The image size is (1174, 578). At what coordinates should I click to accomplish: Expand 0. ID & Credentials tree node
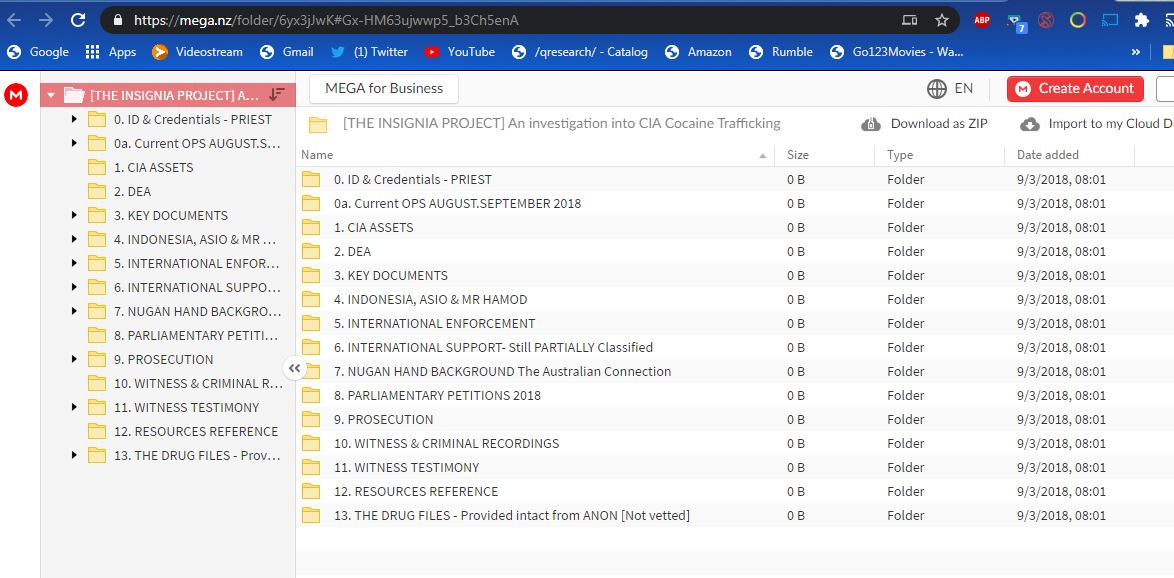pyautogui.click(x=74, y=119)
